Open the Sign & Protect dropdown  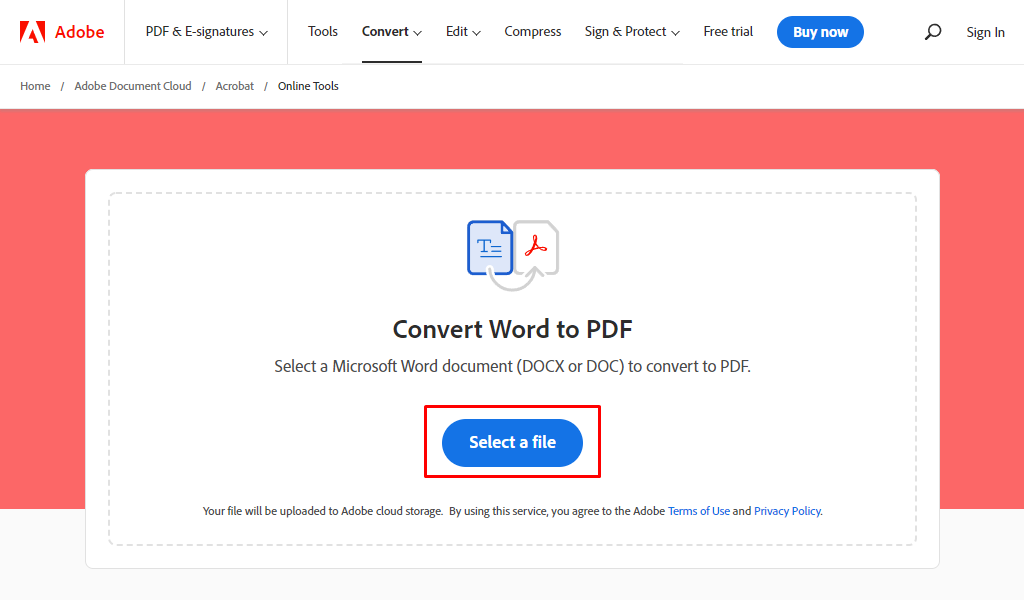(x=632, y=32)
